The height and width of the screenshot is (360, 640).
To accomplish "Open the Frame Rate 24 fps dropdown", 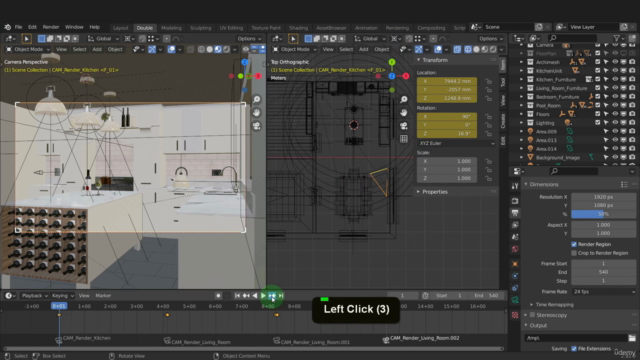I will [x=603, y=292].
